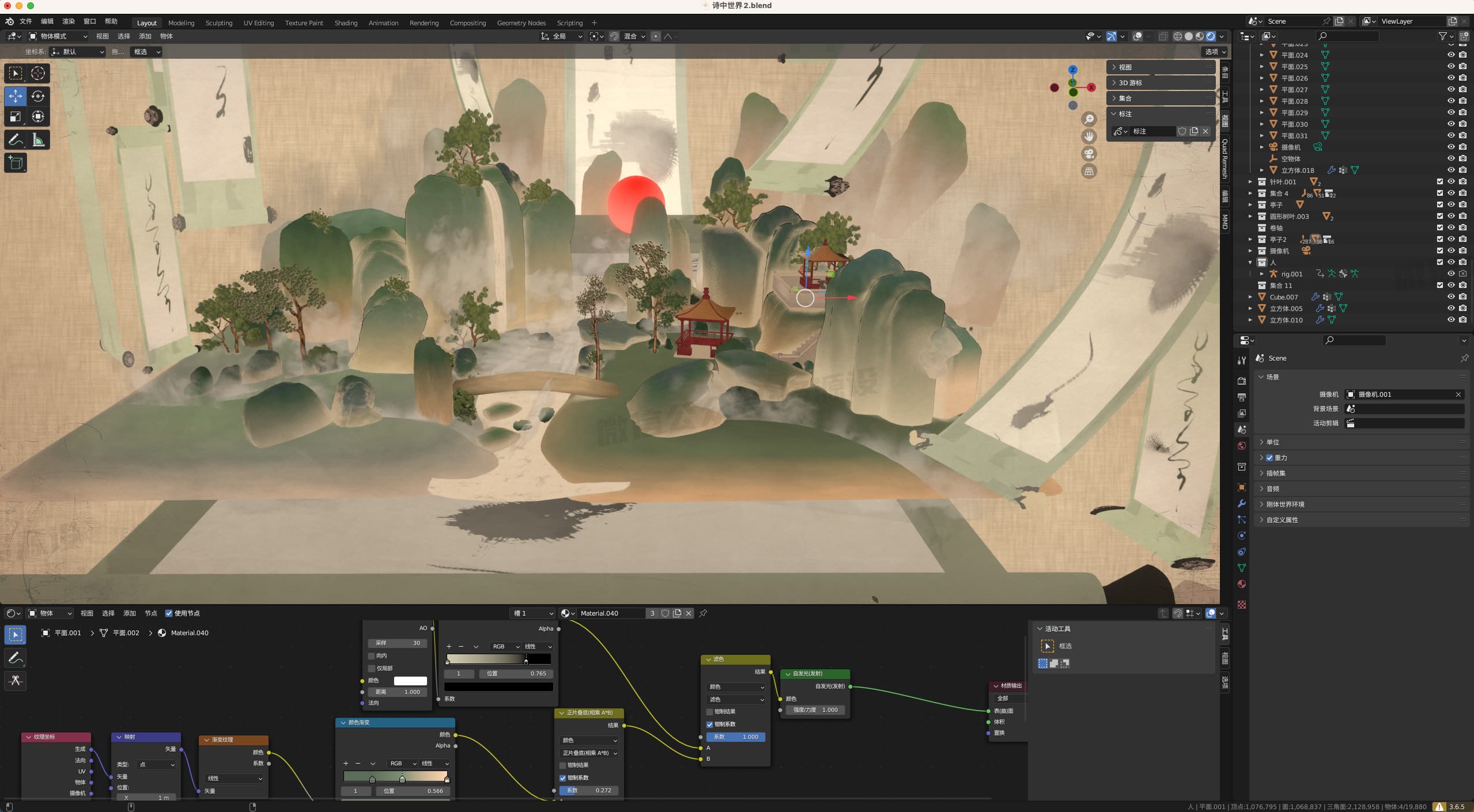Toggle camera view gizmo icon
Screen dimensions: 1474x812
click(1089, 154)
